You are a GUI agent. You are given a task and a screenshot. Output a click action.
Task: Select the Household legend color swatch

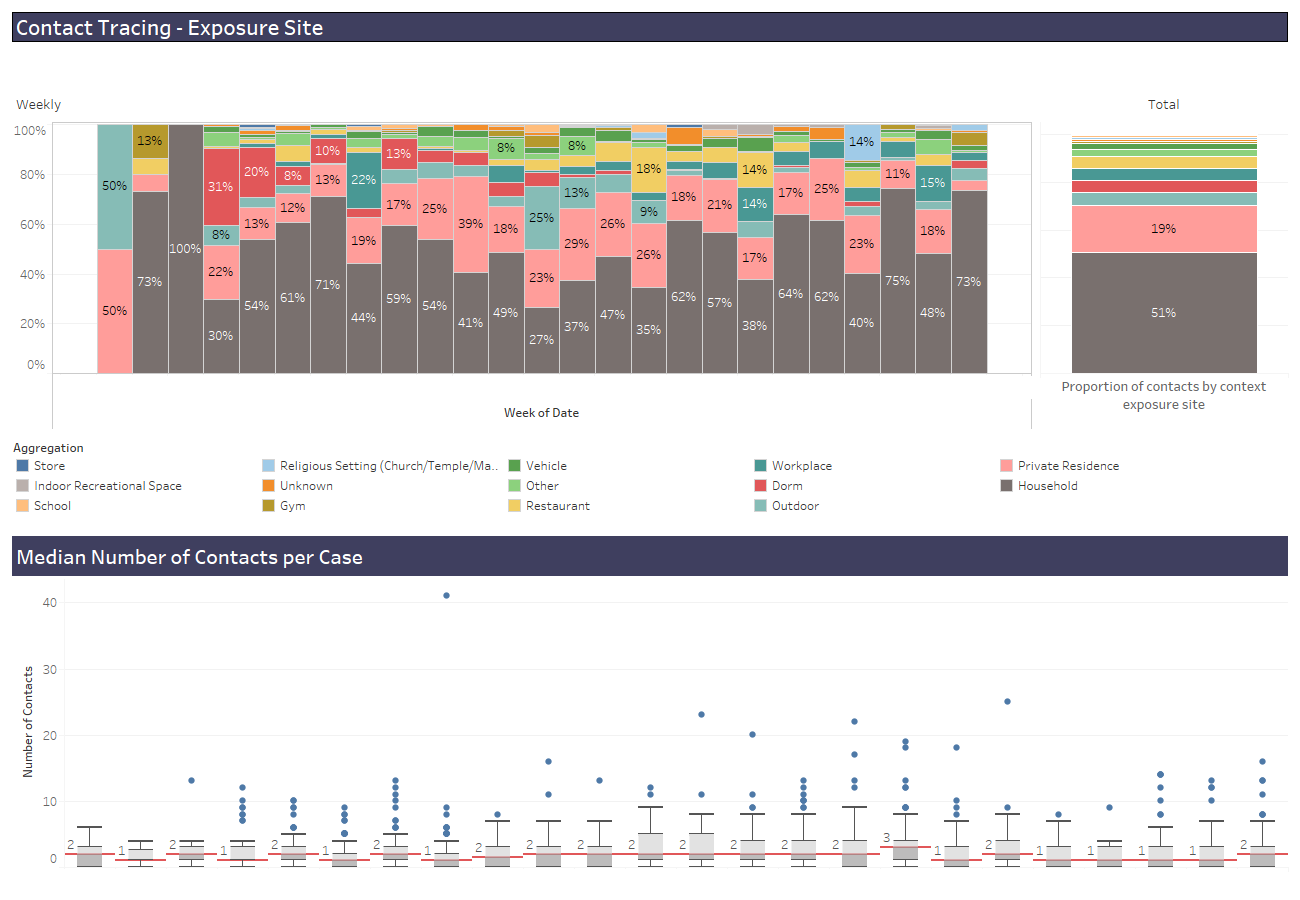(x=1007, y=486)
